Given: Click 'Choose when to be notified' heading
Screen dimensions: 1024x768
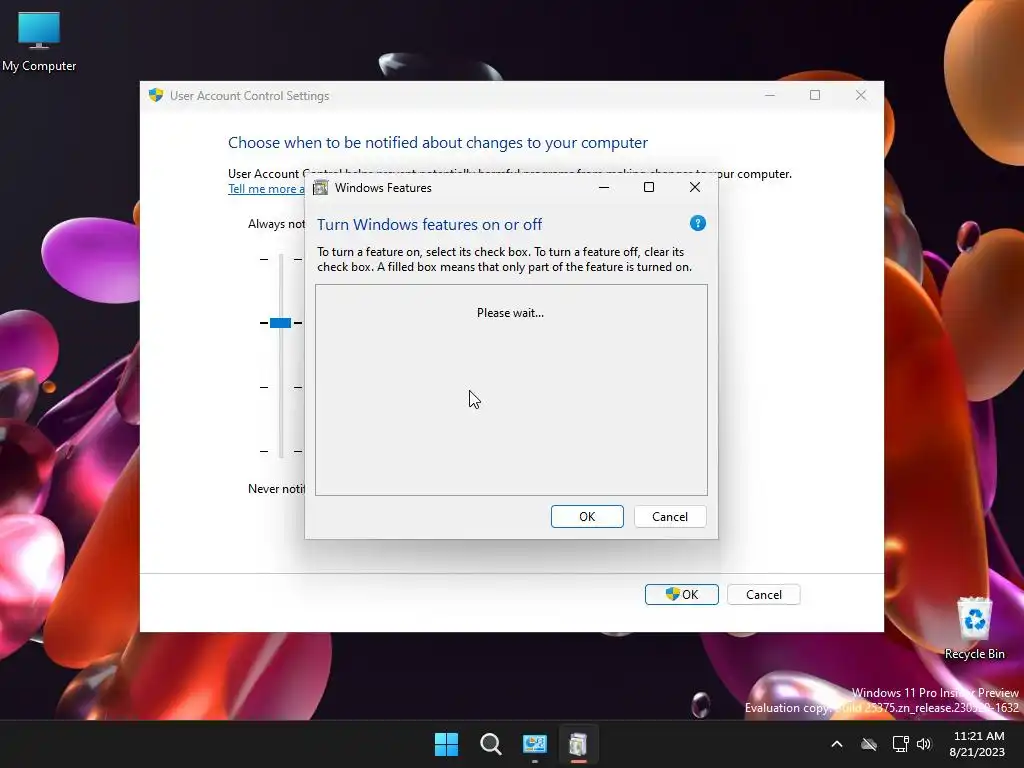Looking at the screenshot, I should point(438,142).
